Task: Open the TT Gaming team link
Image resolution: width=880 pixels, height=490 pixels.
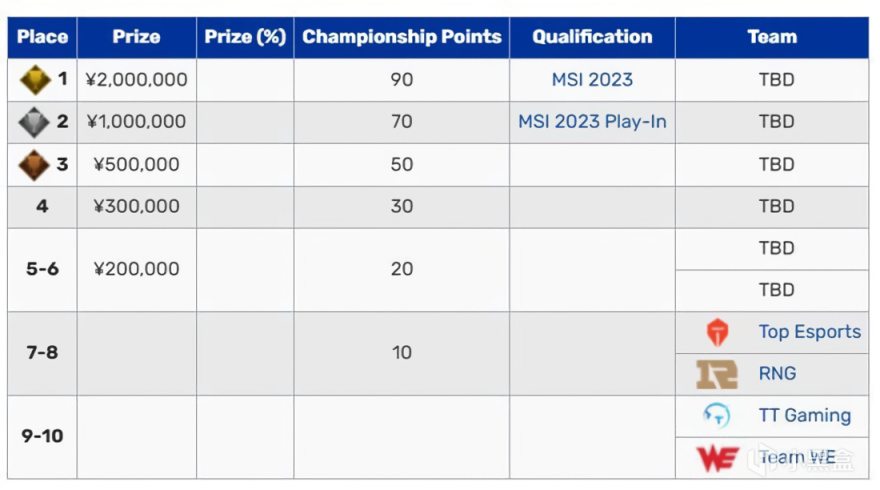Action: 804,415
